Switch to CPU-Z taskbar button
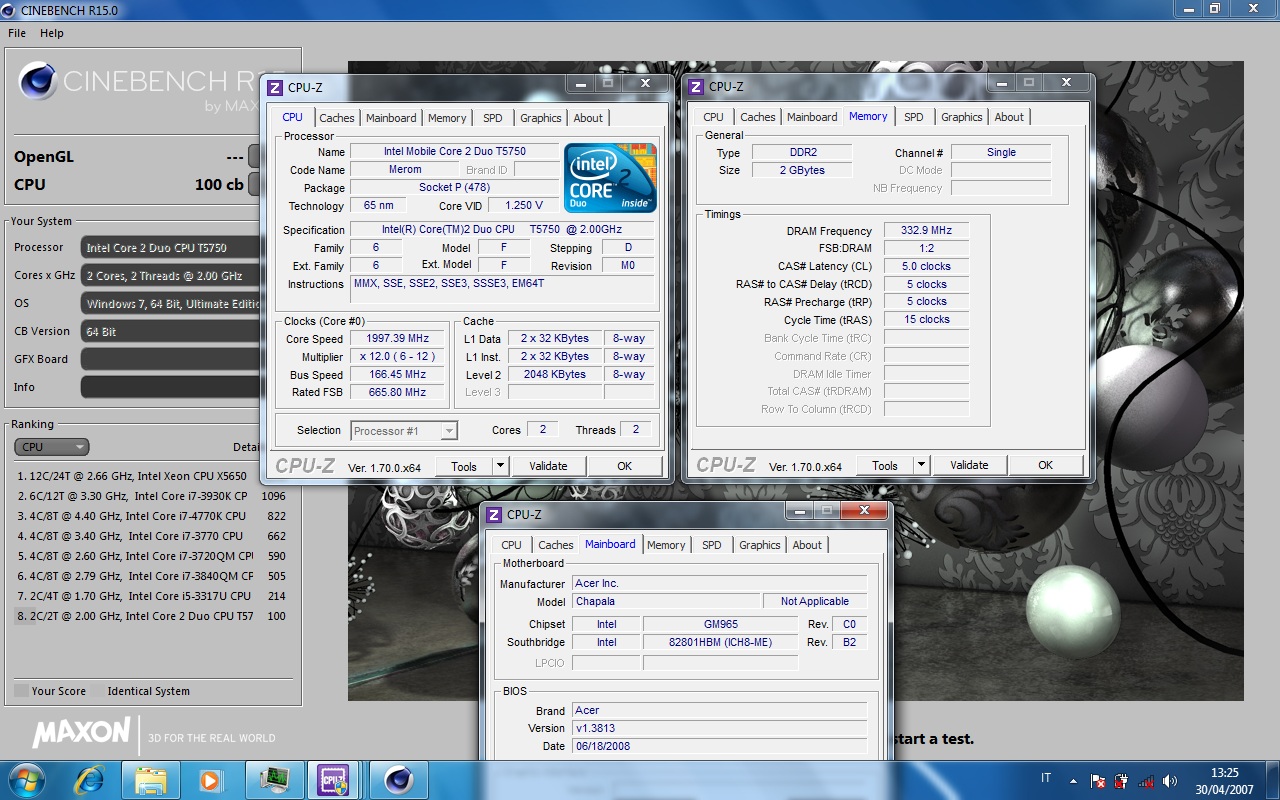 [x=332, y=779]
